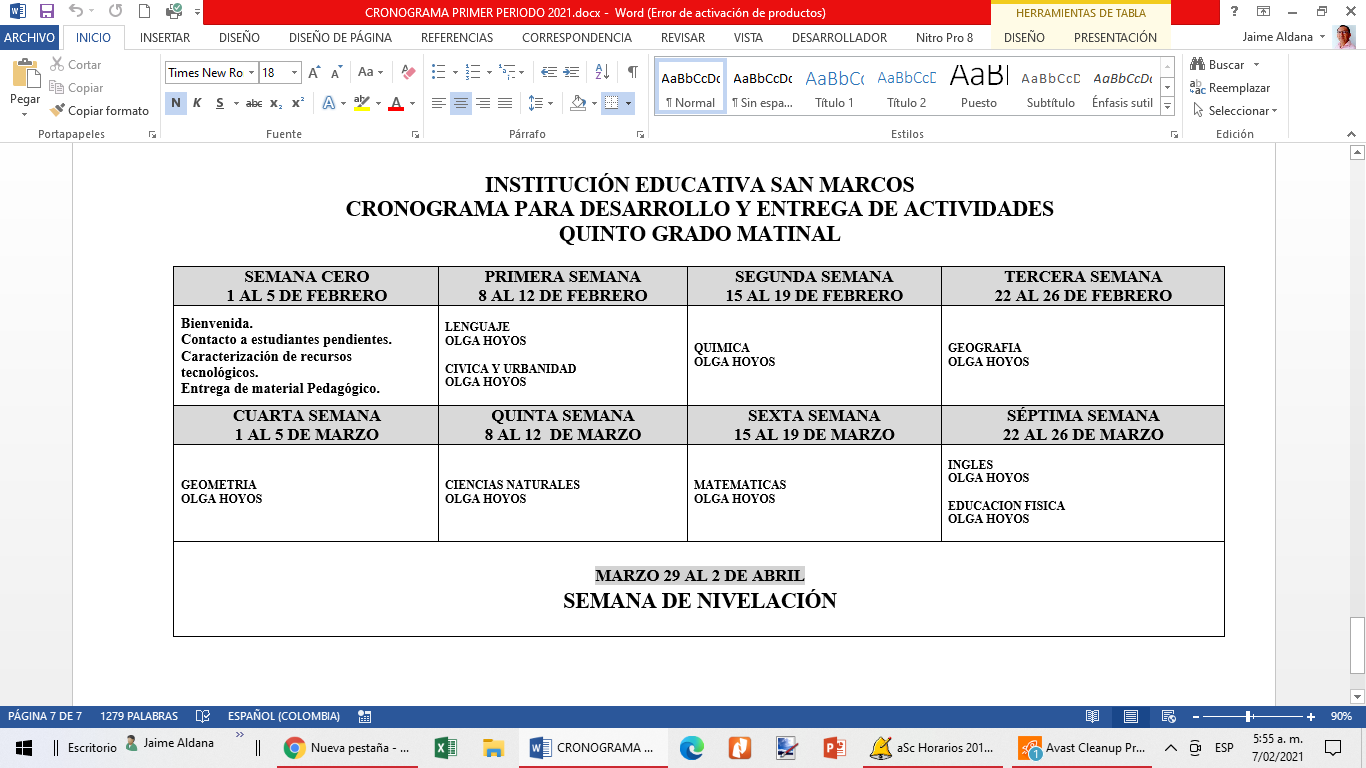Switch to web layout view
Image resolution: width=1366 pixels, height=768 pixels.
(x=1168, y=716)
